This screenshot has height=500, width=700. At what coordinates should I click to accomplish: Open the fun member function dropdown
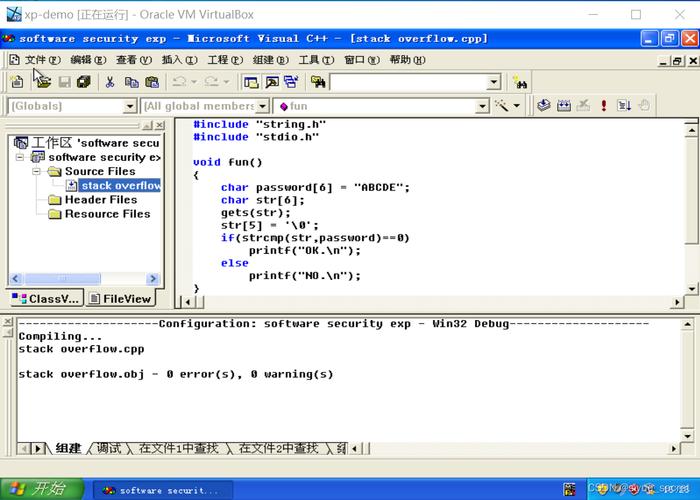481,106
